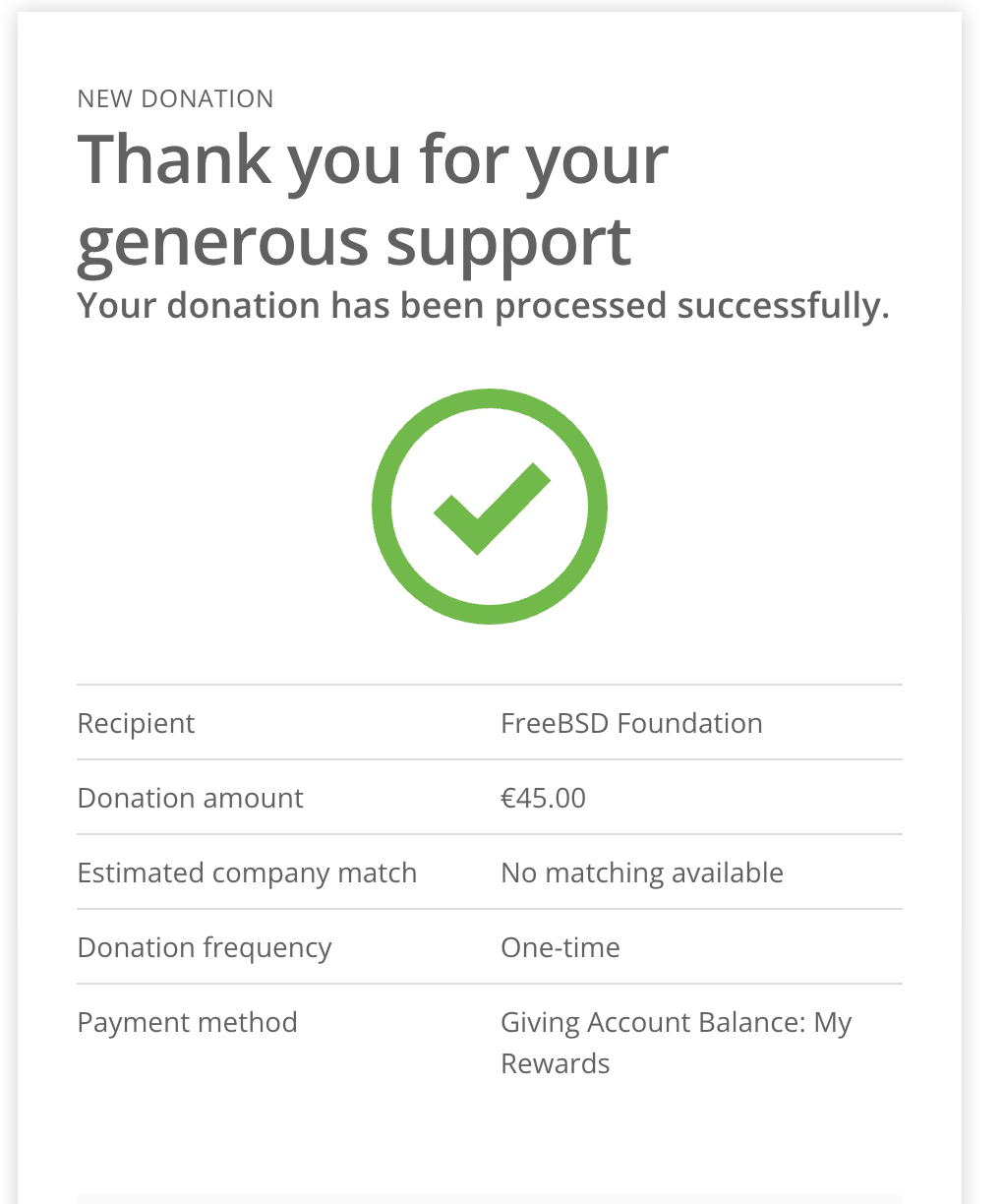Click the "No matching available" text

(642, 873)
